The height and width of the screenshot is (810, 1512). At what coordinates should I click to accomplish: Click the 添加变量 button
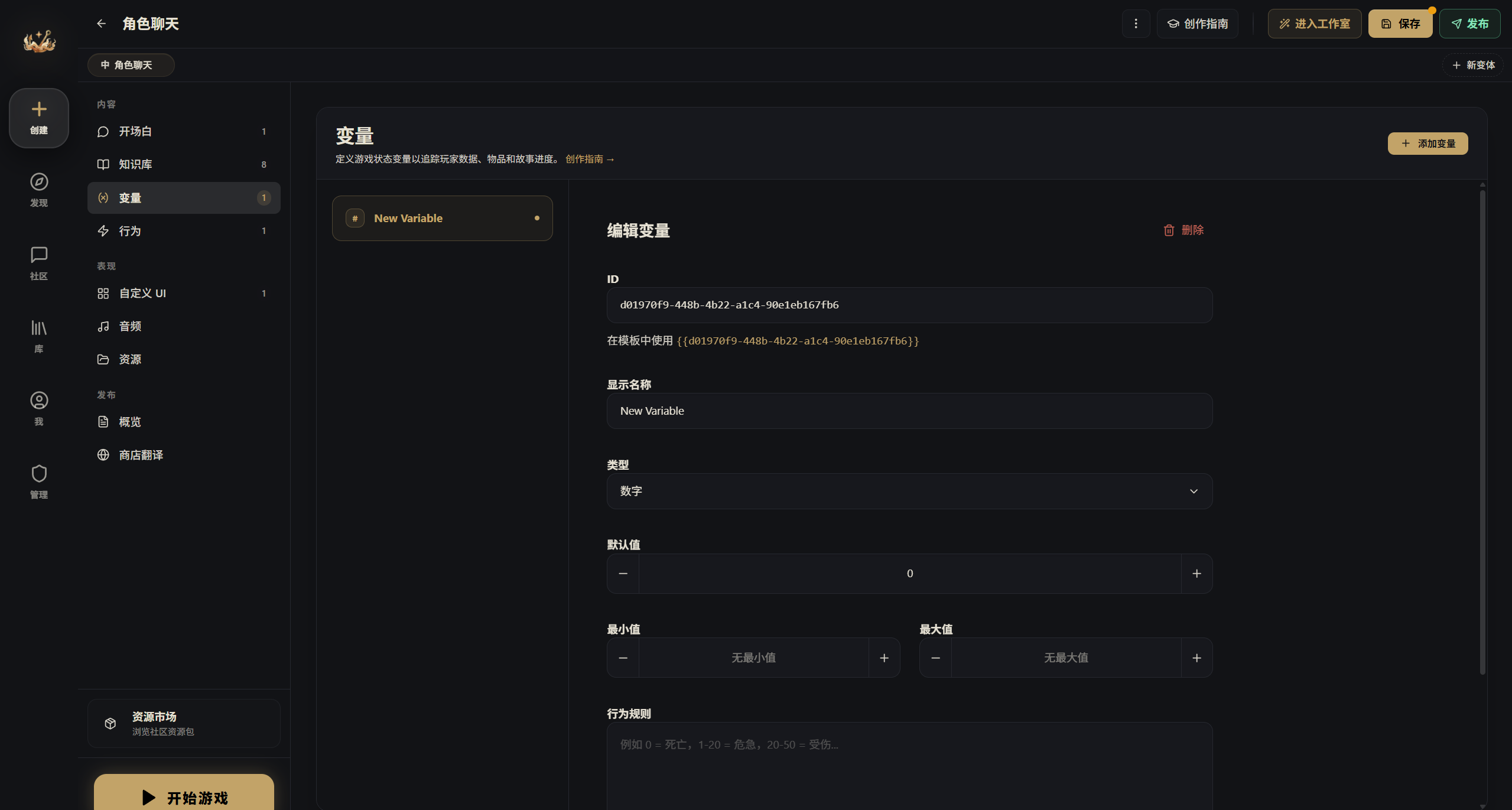point(1428,144)
